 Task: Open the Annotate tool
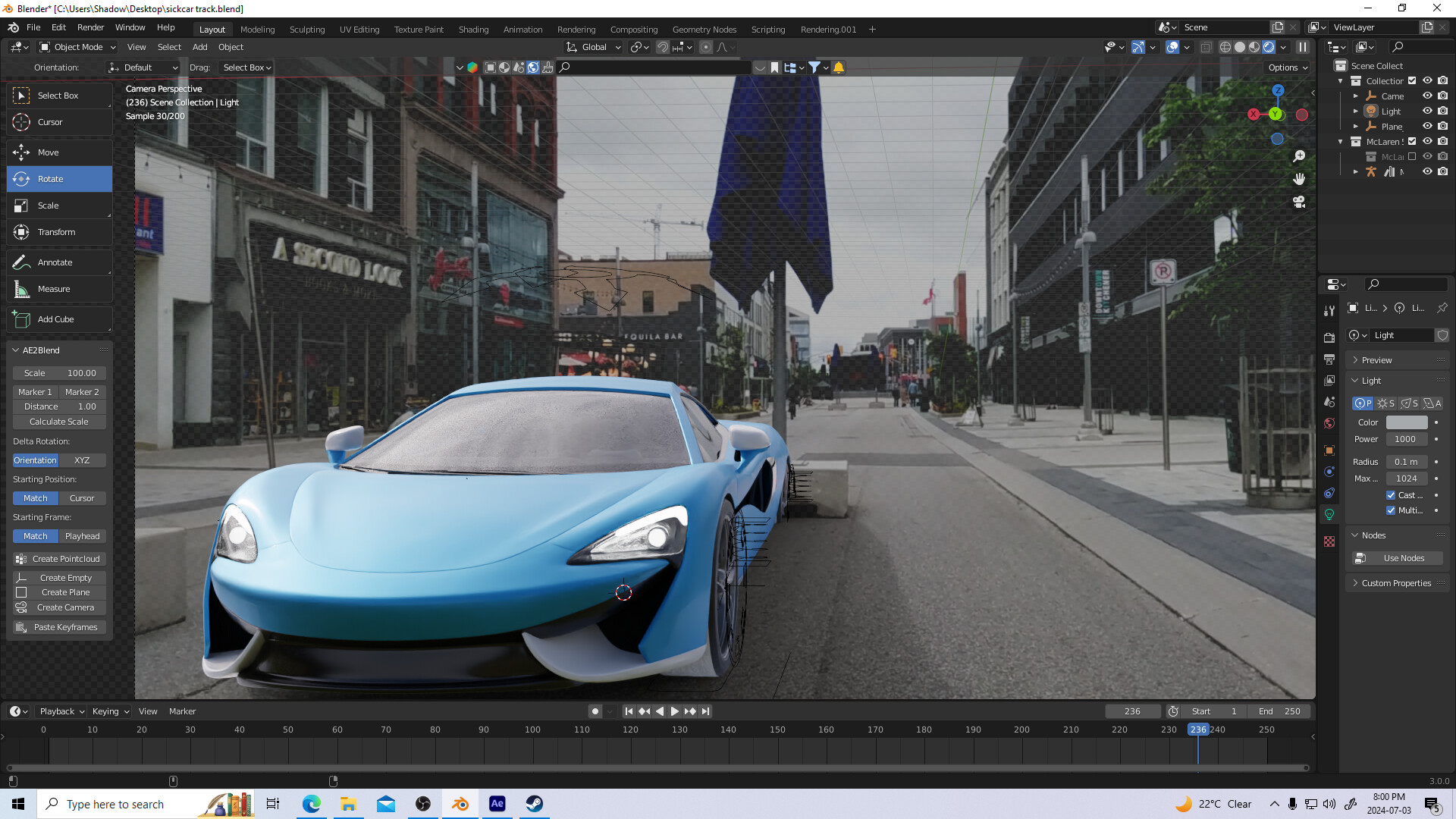tap(53, 262)
